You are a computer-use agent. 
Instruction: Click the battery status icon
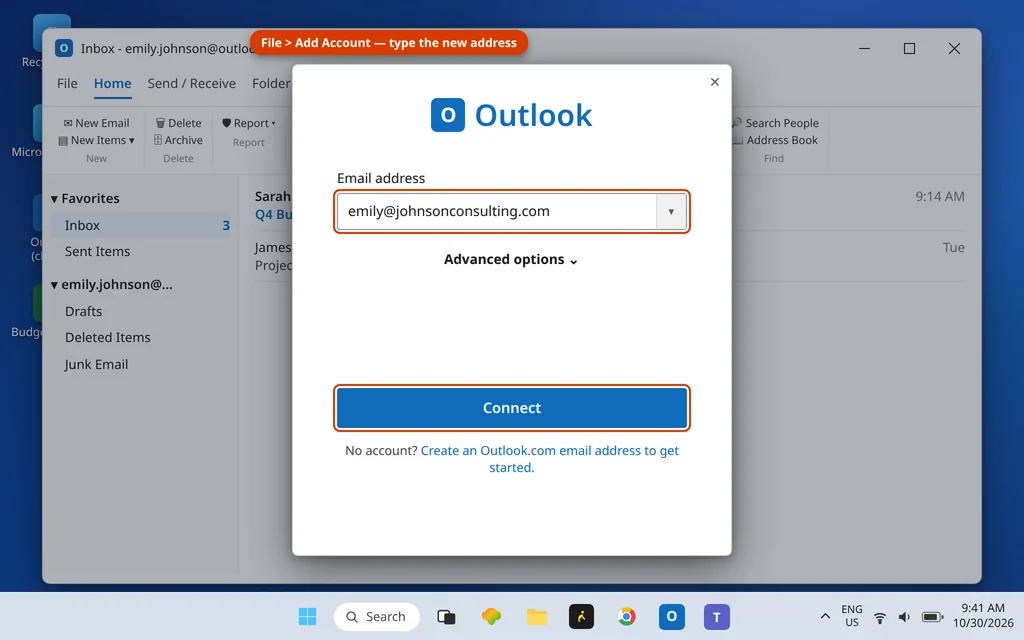[x=933, y=617]
